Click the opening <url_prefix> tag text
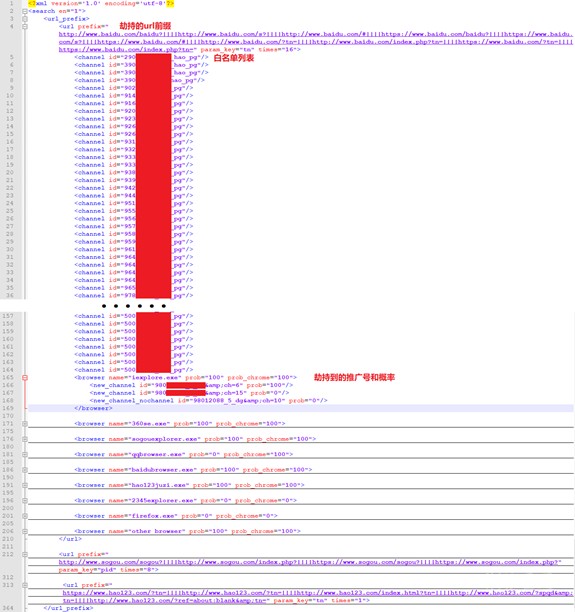575x612 pixels. [66, 19]
